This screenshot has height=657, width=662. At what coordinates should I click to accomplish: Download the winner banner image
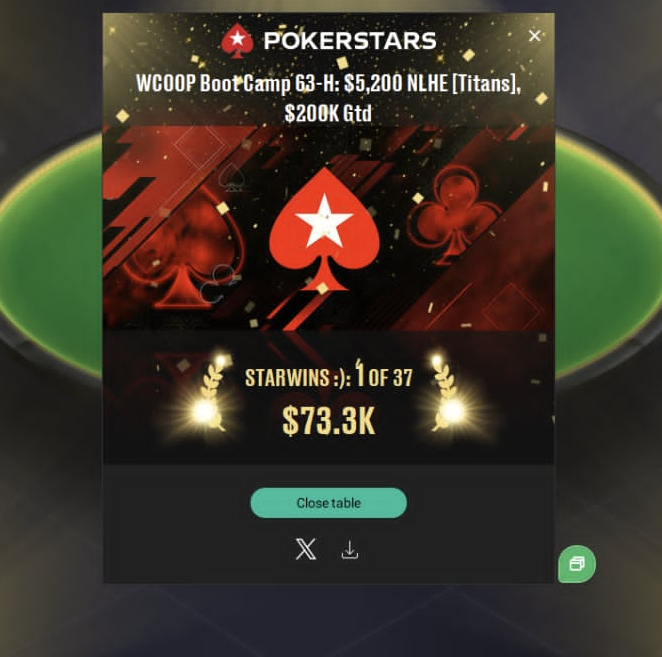tap(350, 550)
